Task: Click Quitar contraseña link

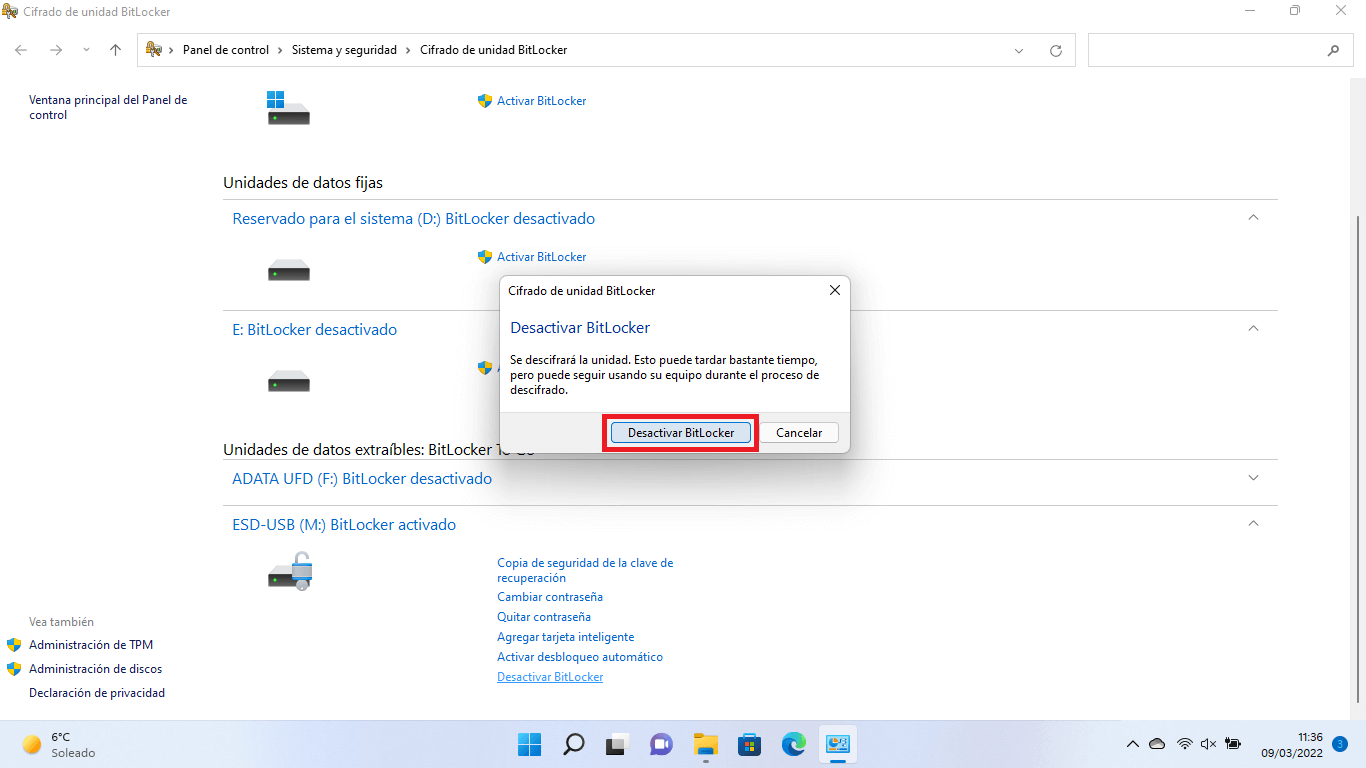Action: (x=544, y=617)
